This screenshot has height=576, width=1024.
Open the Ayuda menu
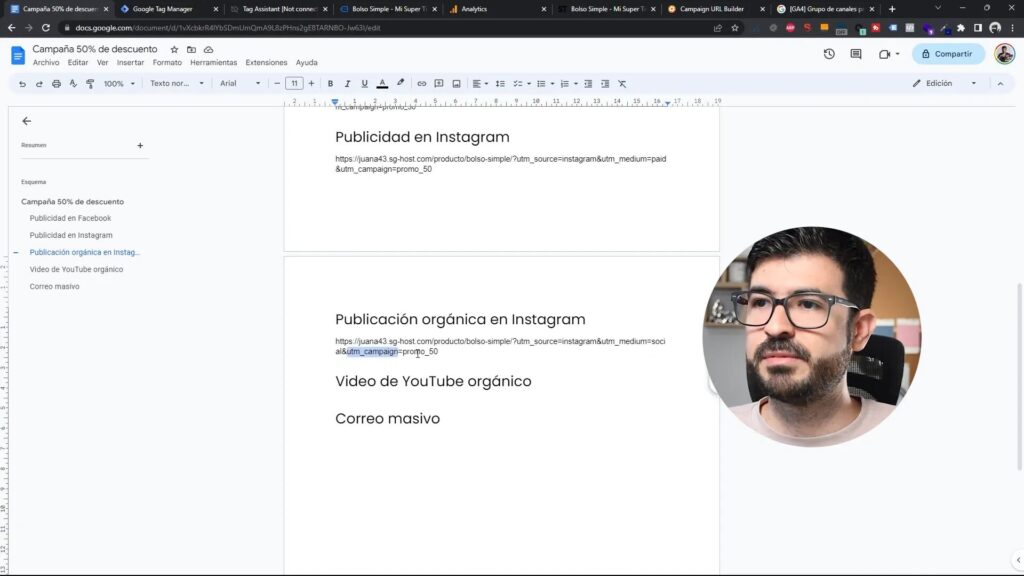point(306,63)
